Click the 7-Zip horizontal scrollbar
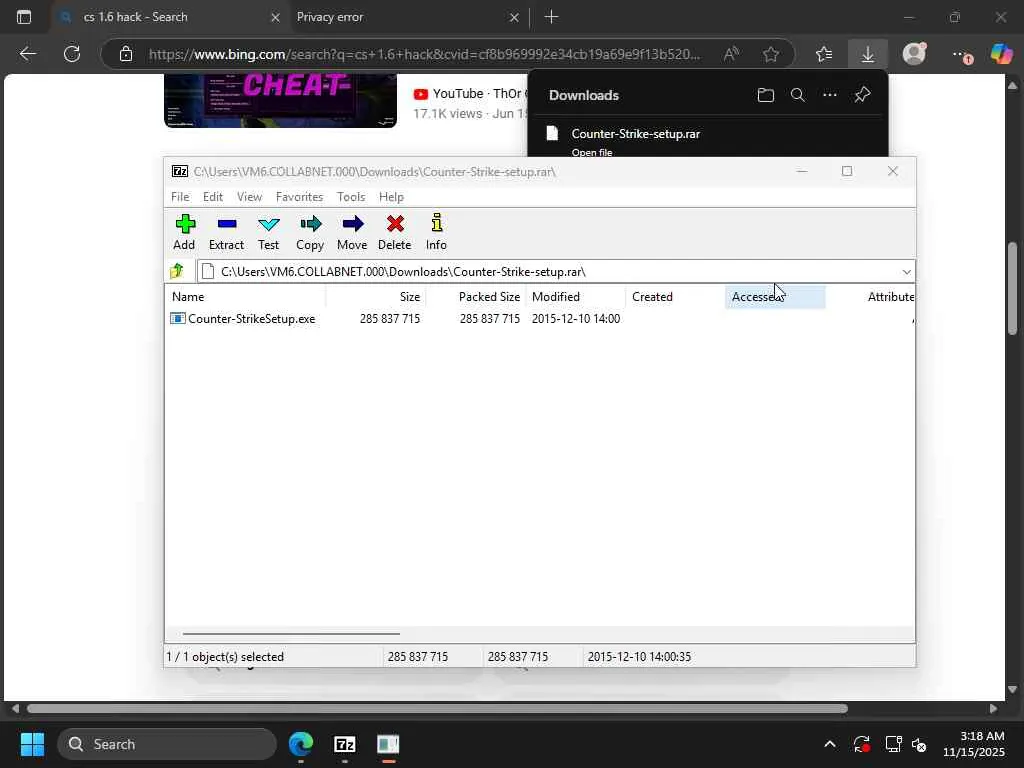Image resolution: width=1024 pixels, height=768 pixels. (x=291, y=633)
